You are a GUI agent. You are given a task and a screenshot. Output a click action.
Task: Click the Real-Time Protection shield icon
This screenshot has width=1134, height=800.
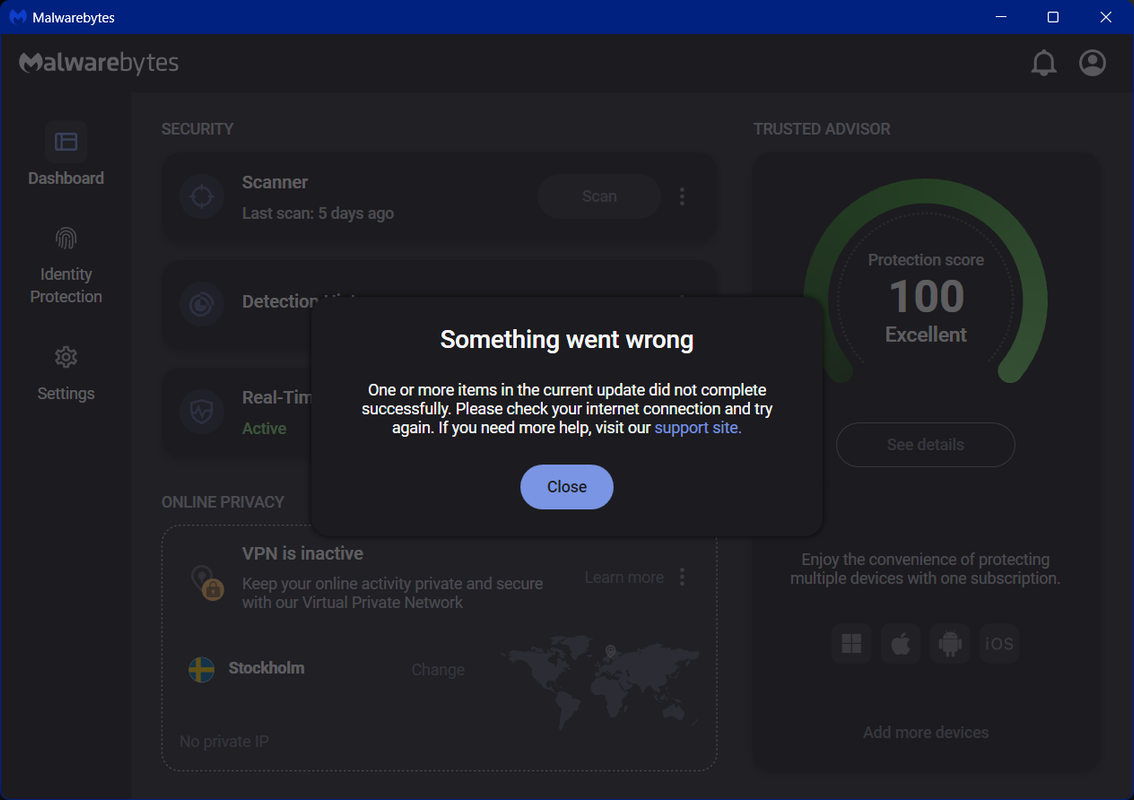coord(201,412)
